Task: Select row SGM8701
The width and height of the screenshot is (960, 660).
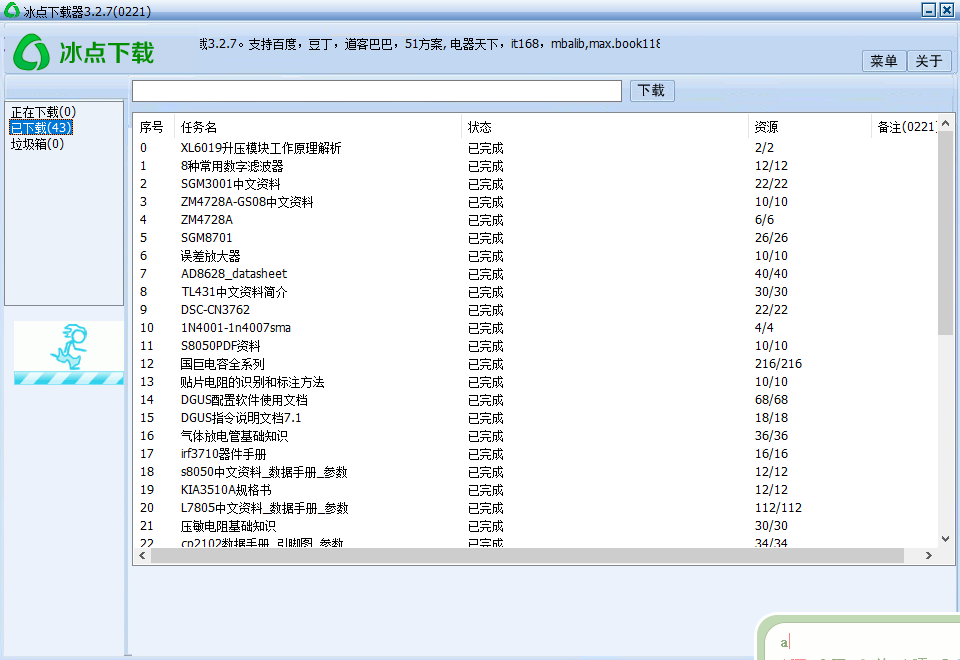Action: pos(536,238)
